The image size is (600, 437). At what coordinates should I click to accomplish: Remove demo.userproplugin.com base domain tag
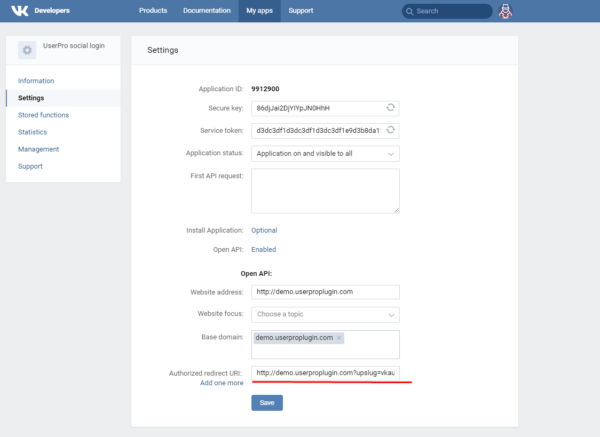pyautogui.click(x=339, y=338)
